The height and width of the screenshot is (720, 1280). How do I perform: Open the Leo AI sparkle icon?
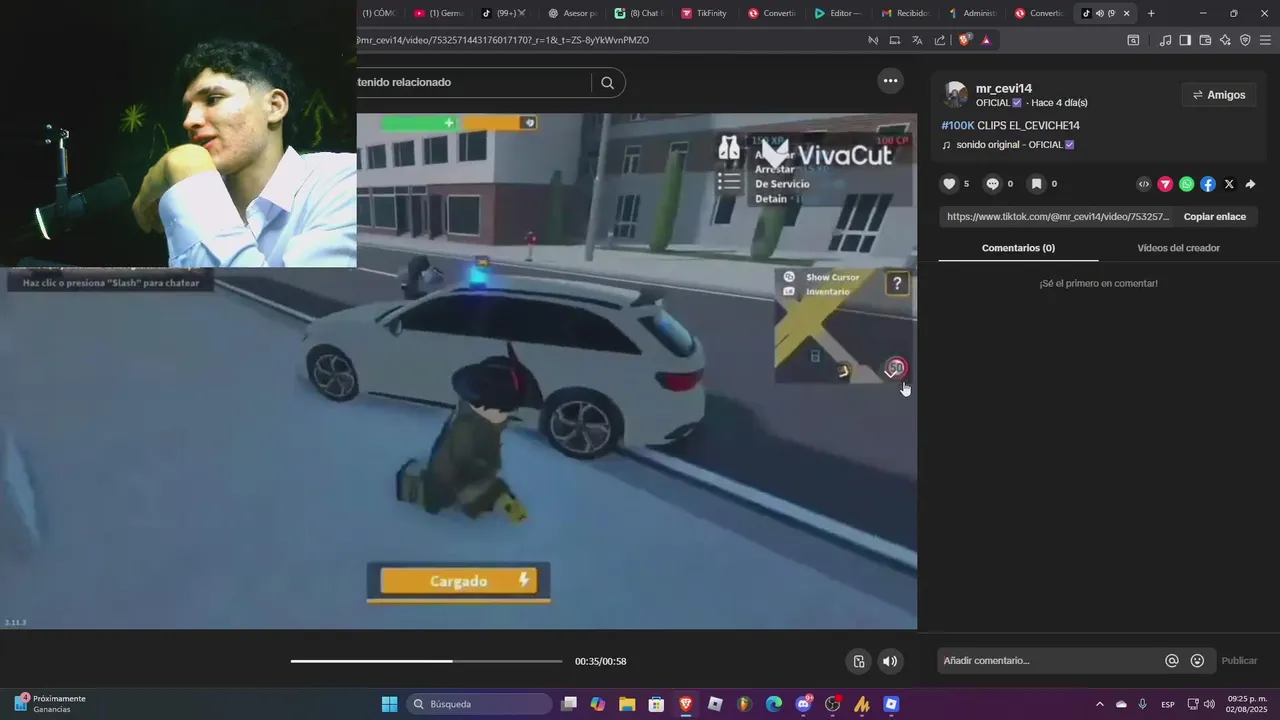click(1225, 40)
